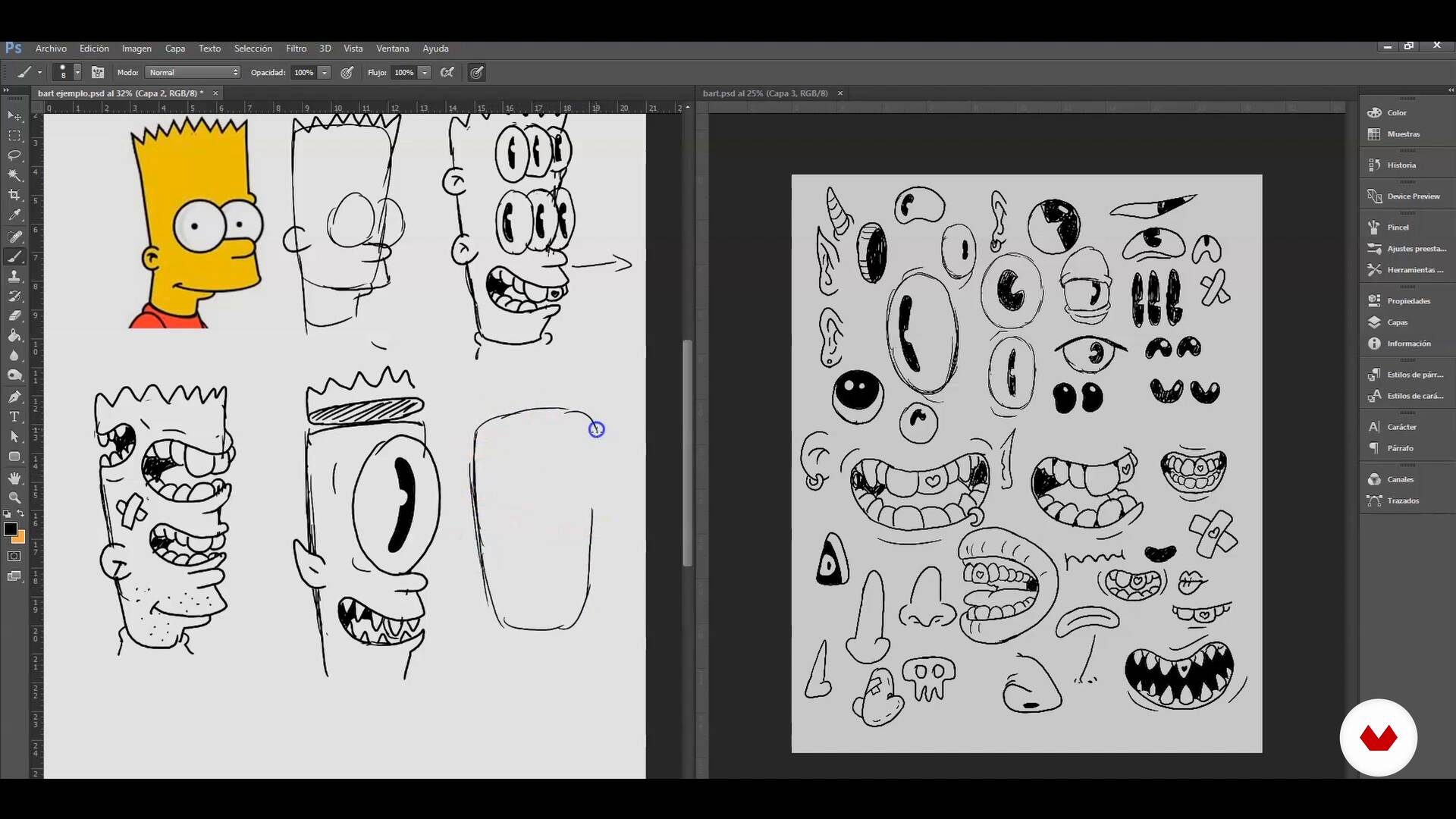Open the Edición menu
Screen dimensions: 1456x819
tap(94, 49)
